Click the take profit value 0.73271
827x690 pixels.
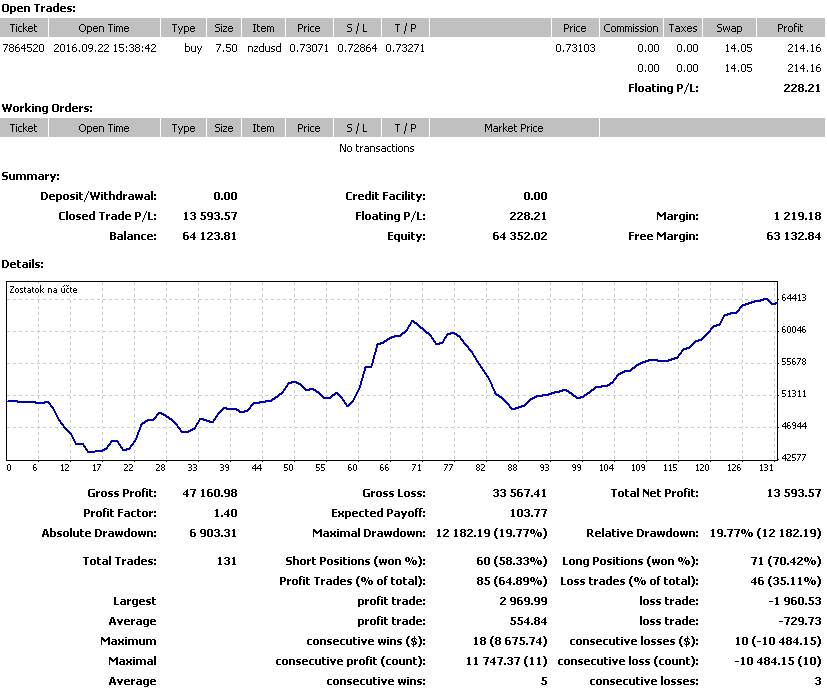coord(405,48)
